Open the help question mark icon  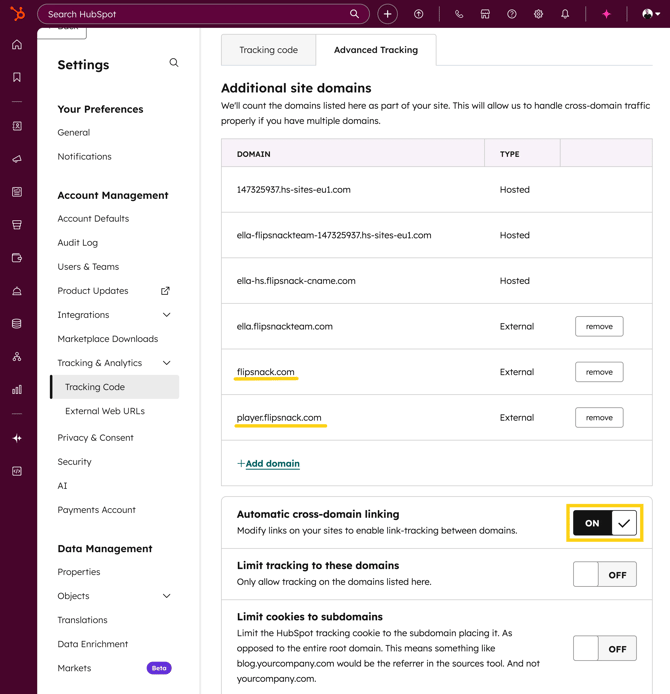[512, 14]
